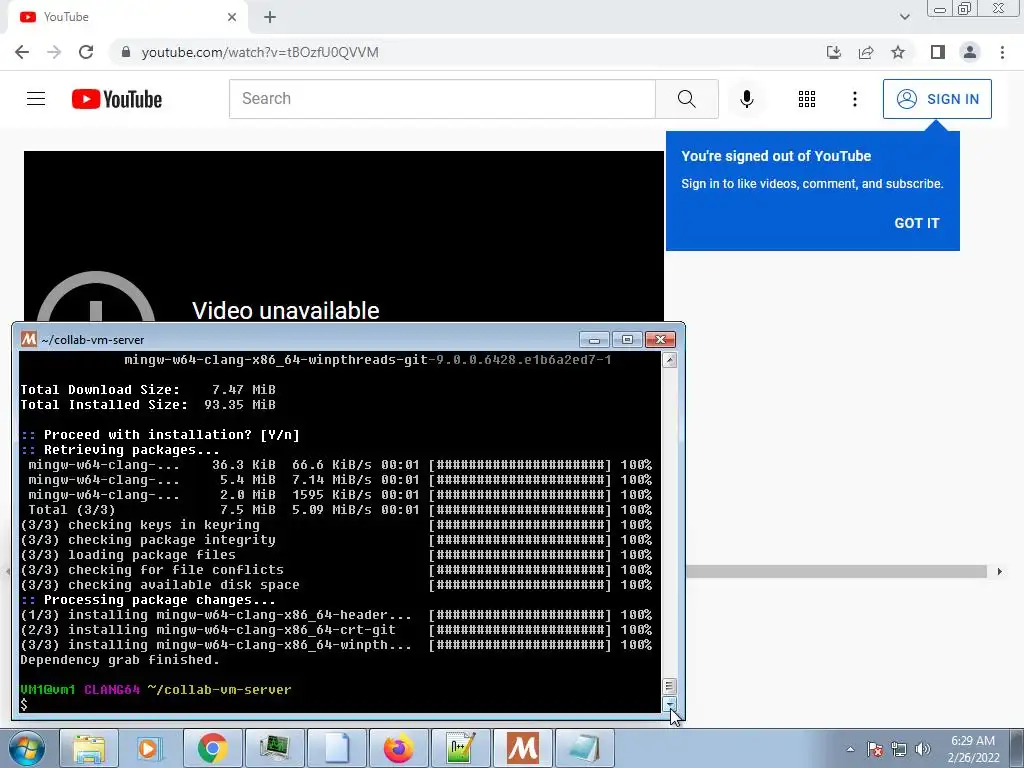
Task: Open the Windows Start menu
Action: [x=27, y=748]
